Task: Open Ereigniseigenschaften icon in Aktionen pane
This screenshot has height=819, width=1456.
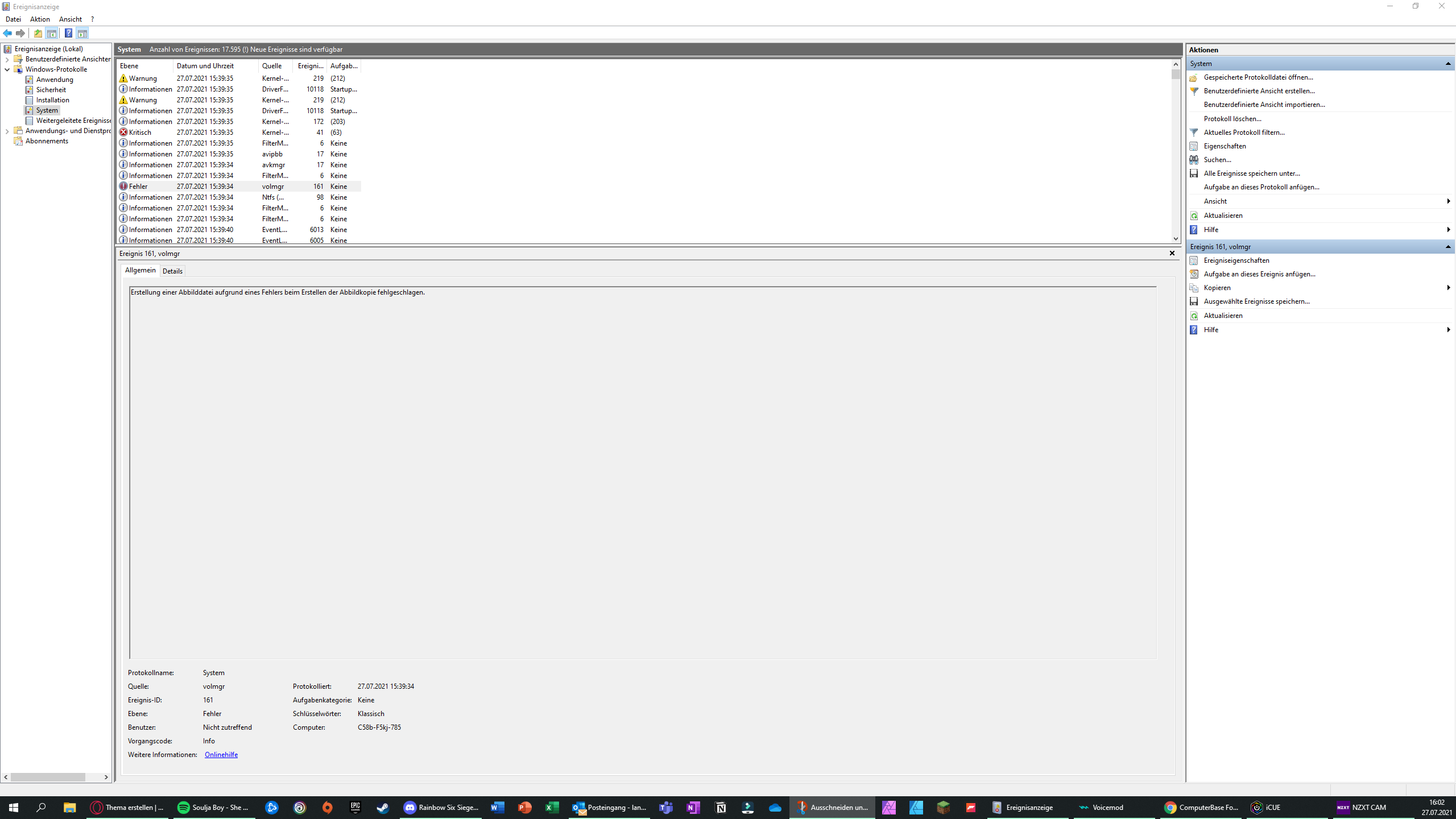Action: [1194, 260]
